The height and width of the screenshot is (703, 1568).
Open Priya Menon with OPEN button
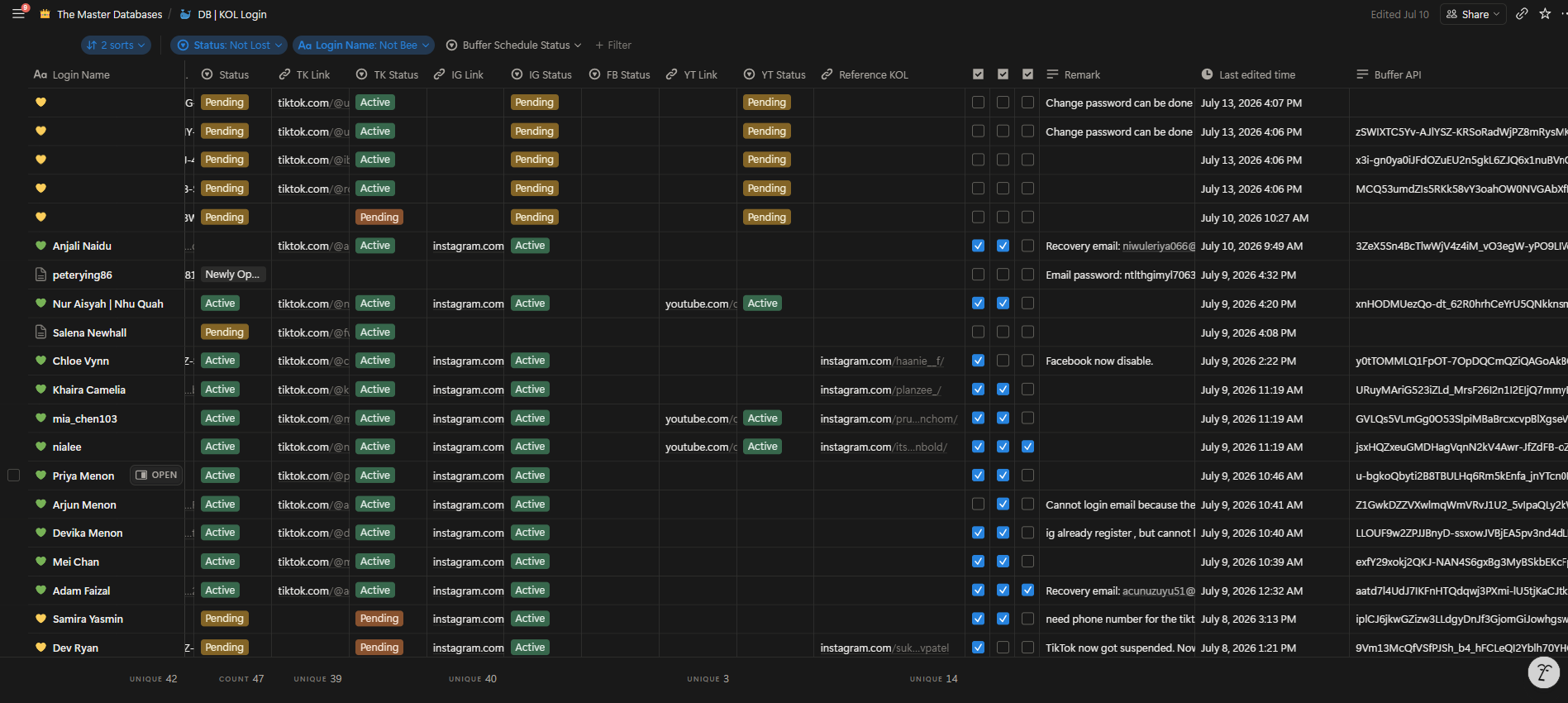tap(156, 475)
